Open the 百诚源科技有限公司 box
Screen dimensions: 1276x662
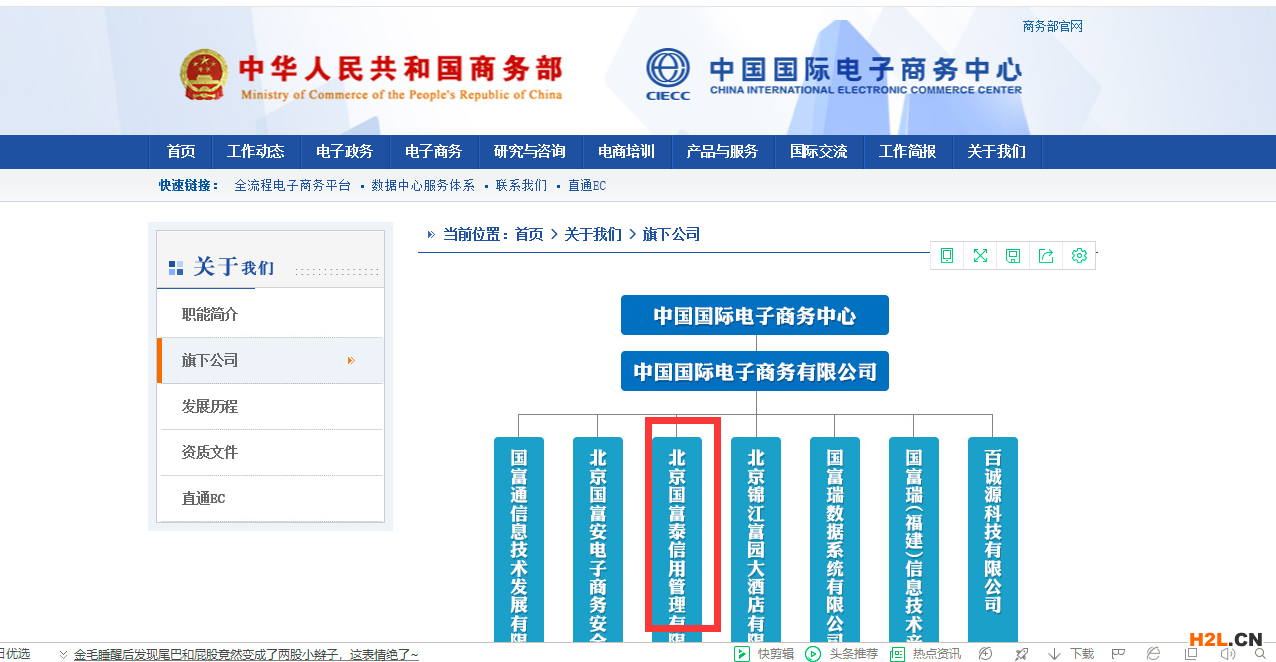993,540
